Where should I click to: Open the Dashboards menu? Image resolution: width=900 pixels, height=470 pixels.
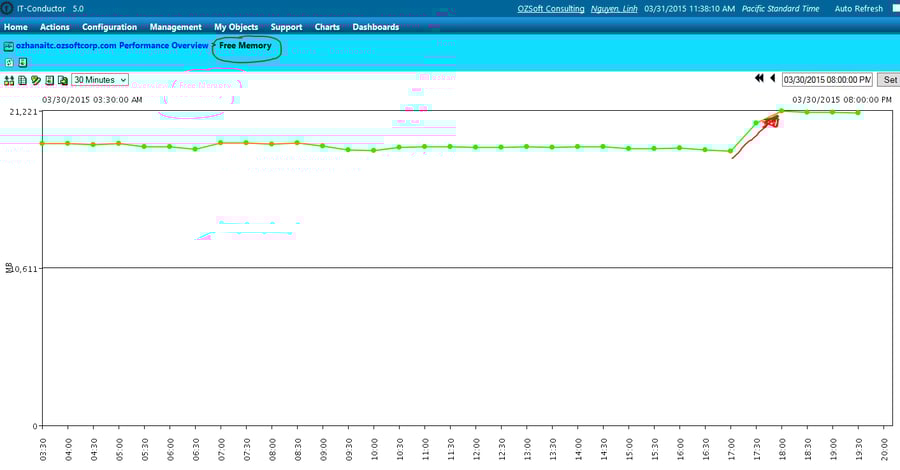375,27
